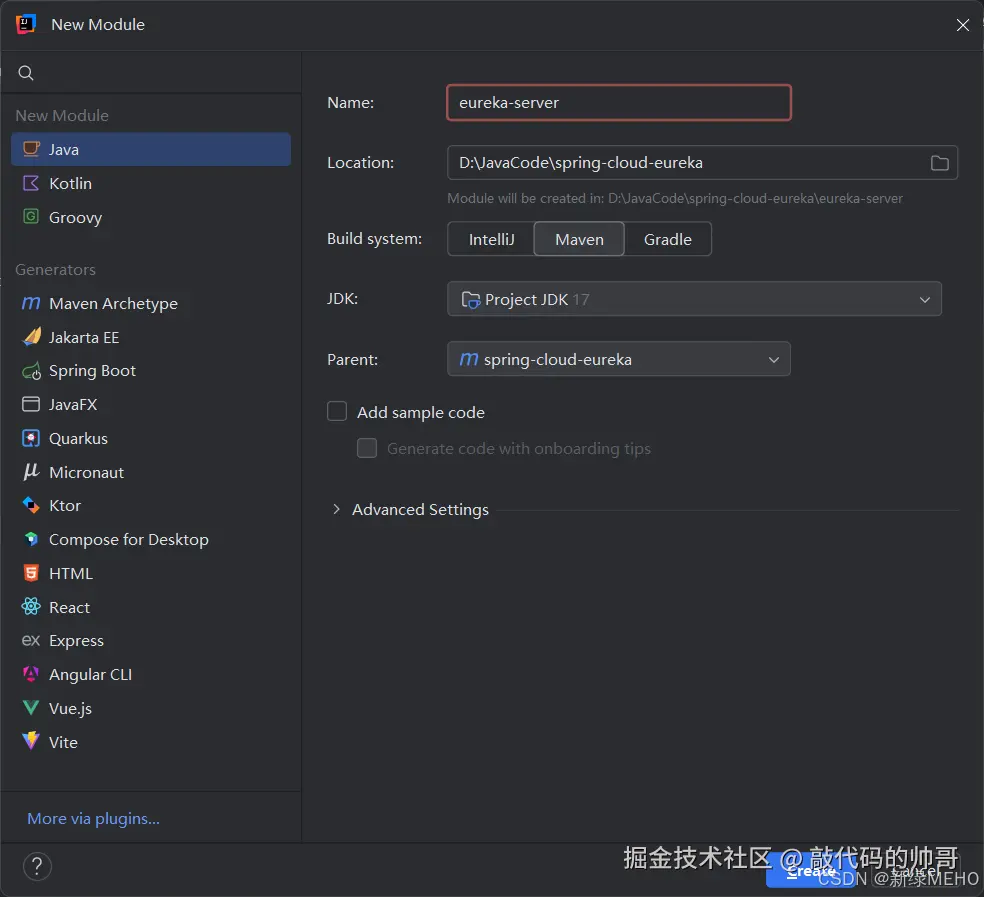
Task: Open the Micronaut generator
Action: click(x=151, y=472)
